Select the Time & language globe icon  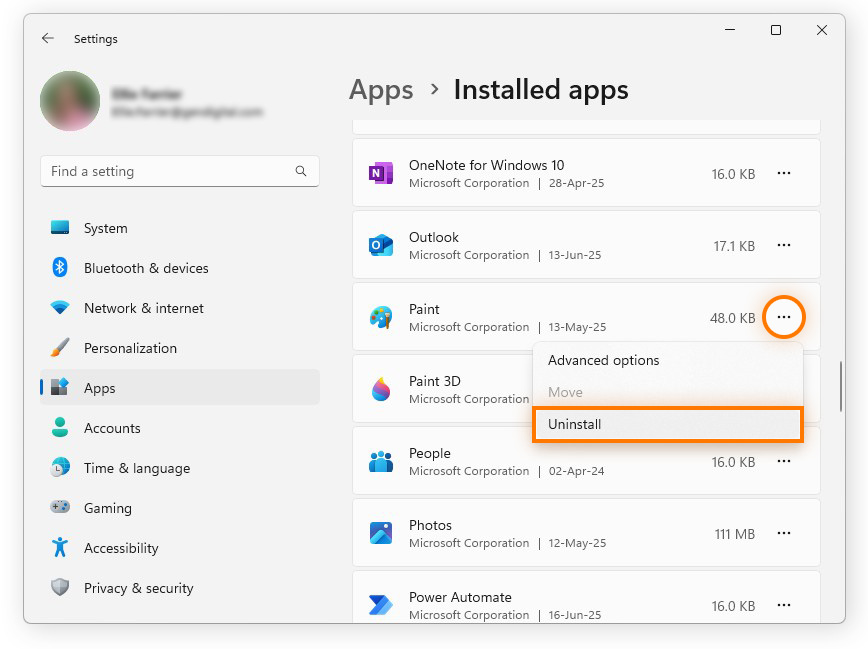(60, 467)
